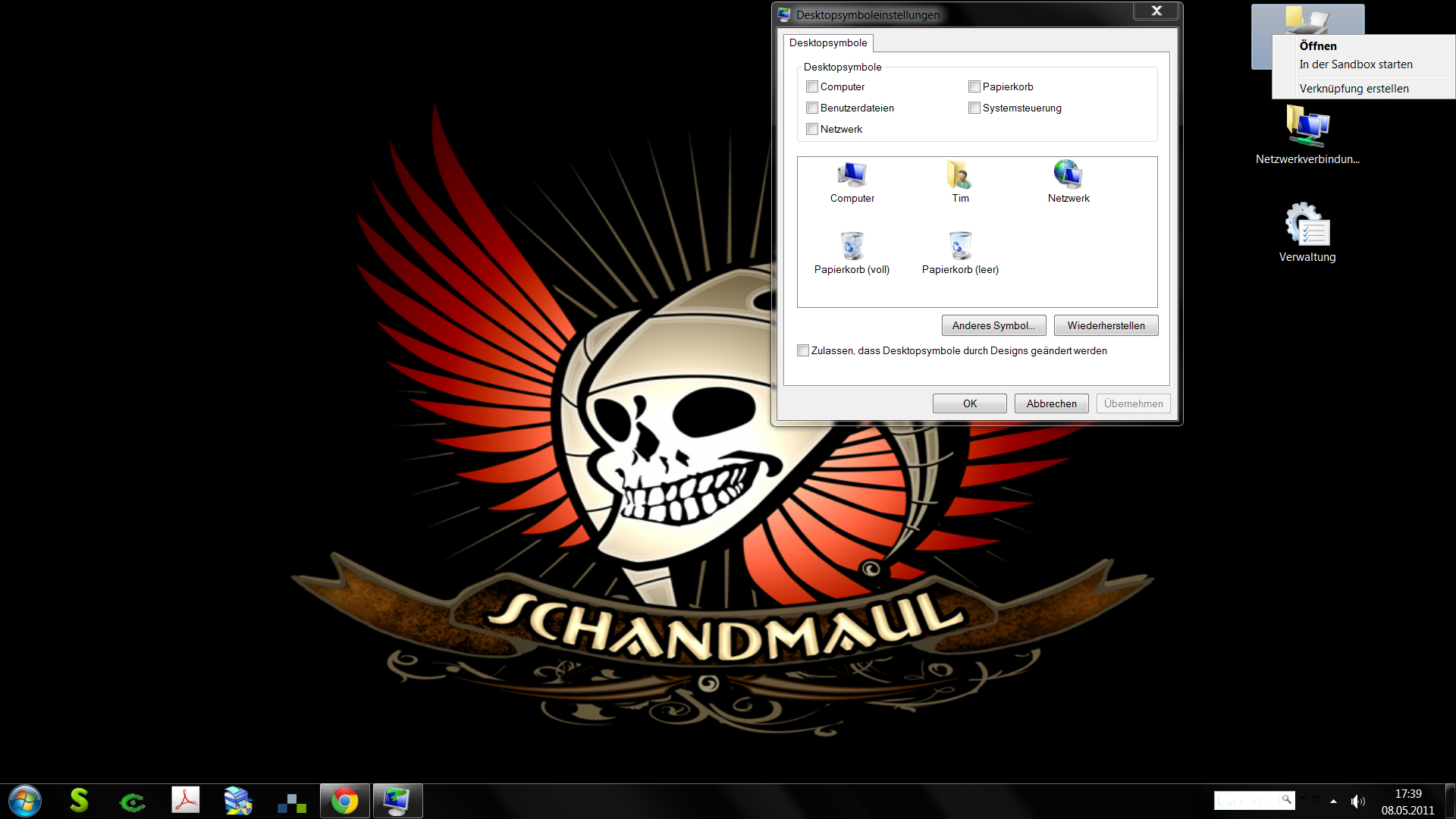
Task: Click the clock showing 17:39
Action: tap(1408, 794)
